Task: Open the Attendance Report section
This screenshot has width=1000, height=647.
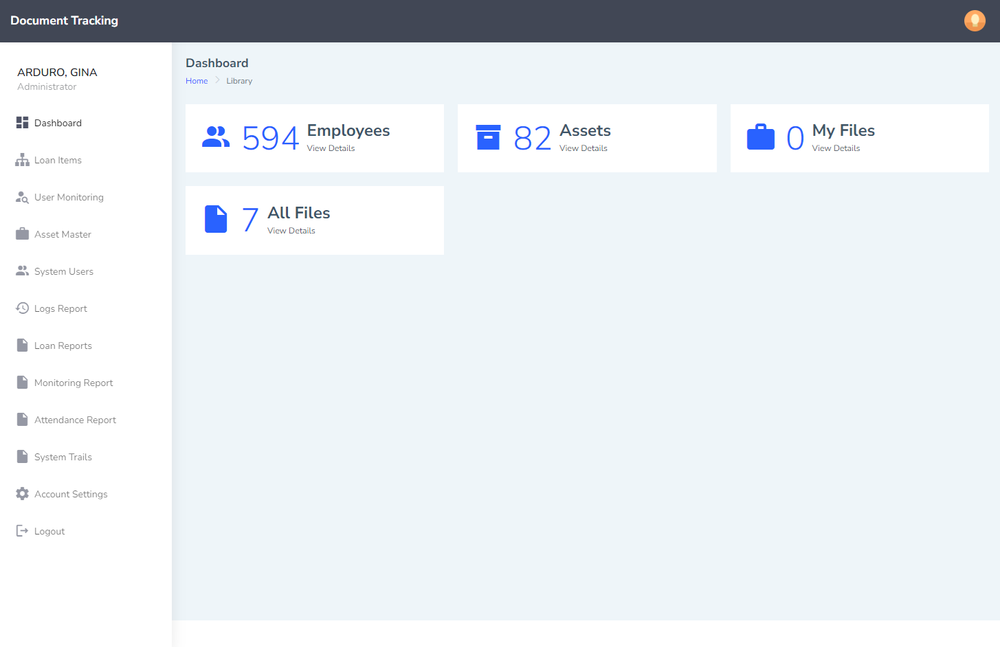Action: tap(74, 419)
